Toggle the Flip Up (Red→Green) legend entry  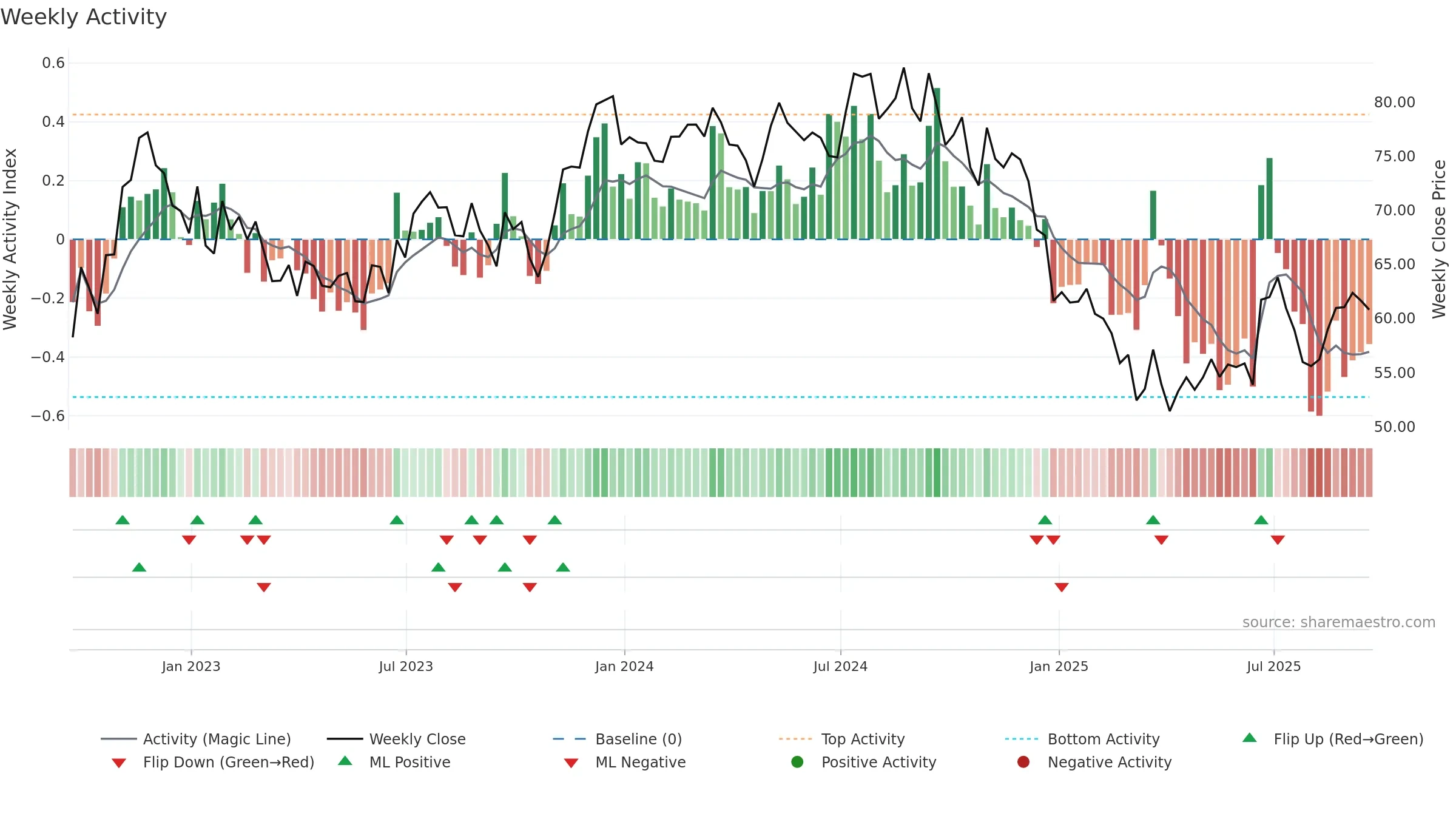1333,739
